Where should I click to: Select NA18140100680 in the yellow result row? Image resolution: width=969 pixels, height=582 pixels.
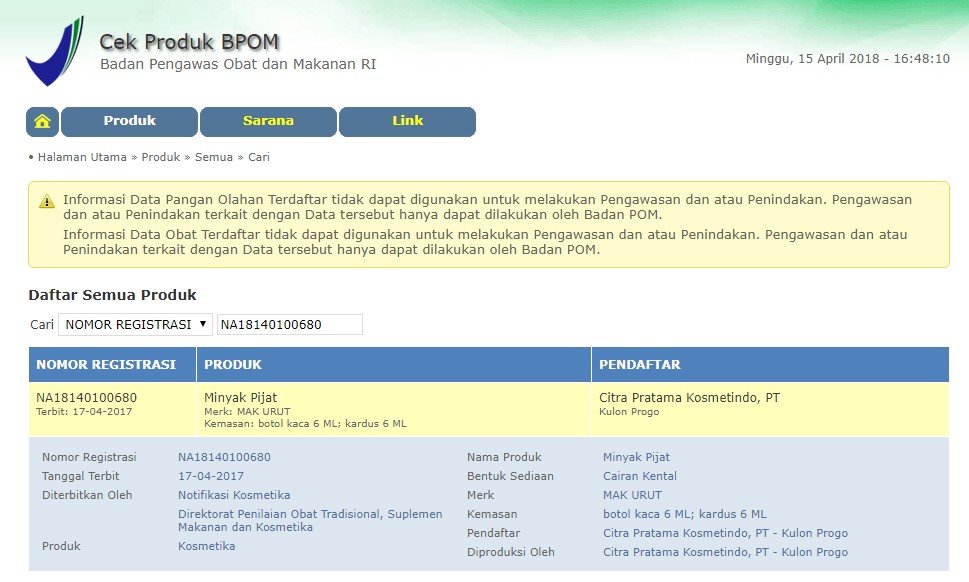pos(87,397)
